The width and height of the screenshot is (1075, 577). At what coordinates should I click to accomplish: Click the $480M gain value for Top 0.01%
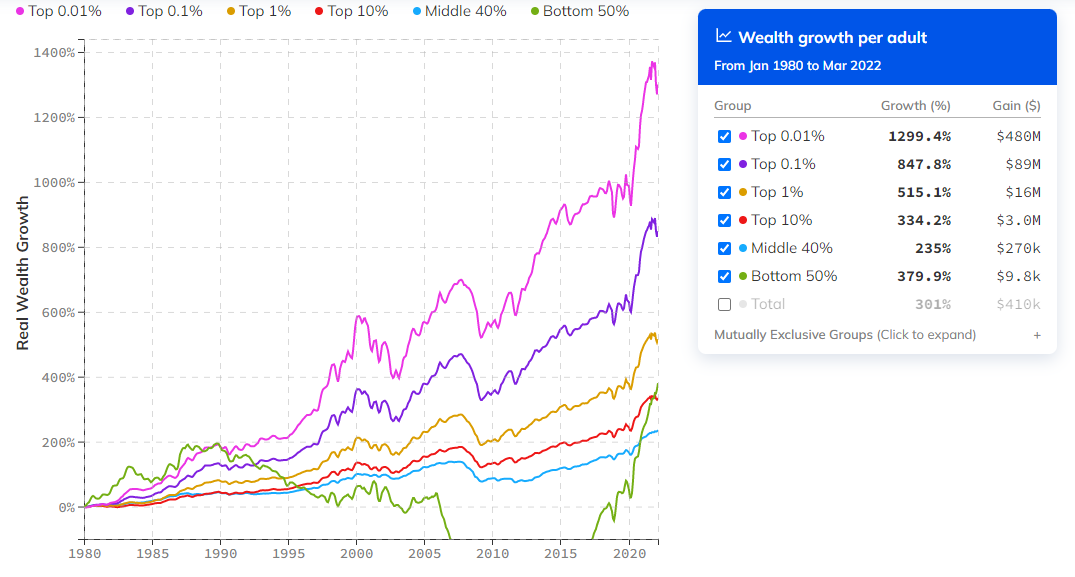[1018, 135]
